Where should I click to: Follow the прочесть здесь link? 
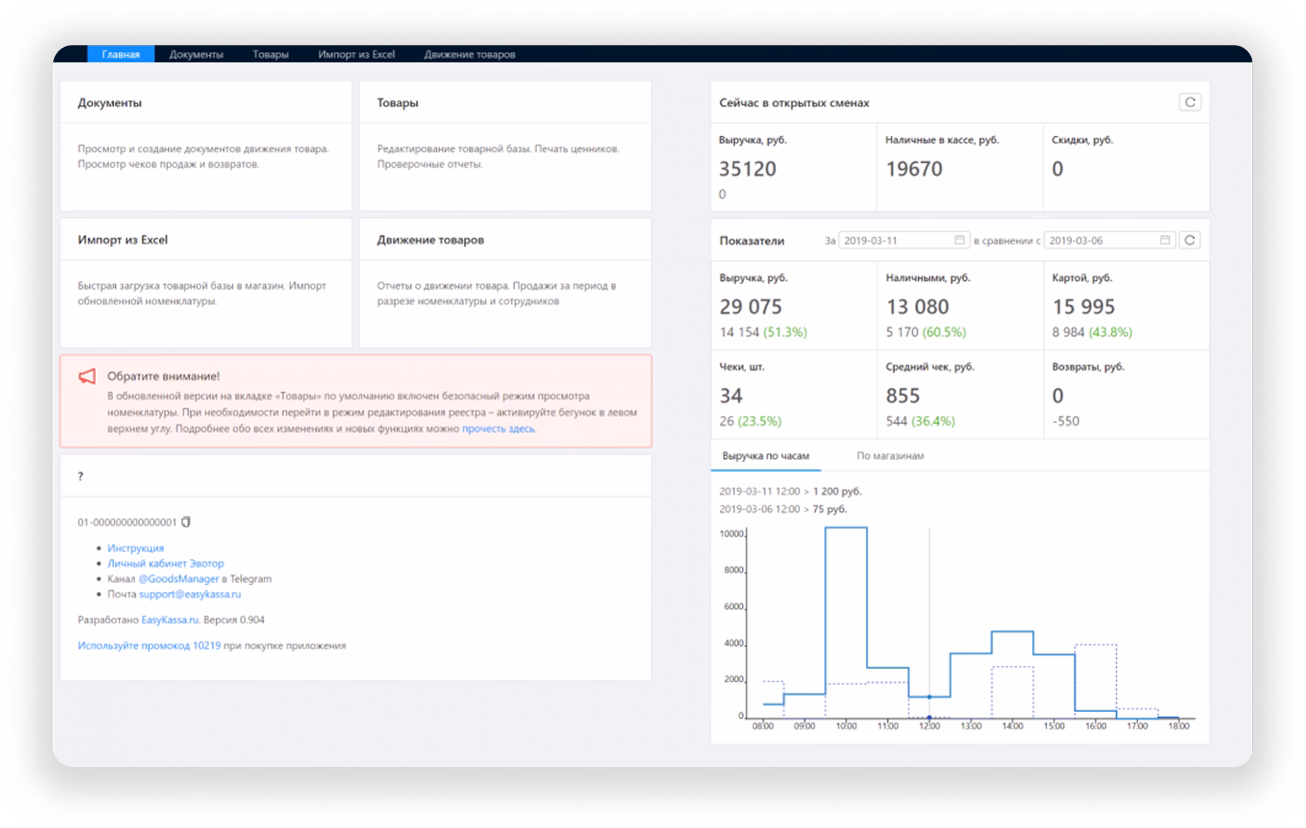[498, 428]
